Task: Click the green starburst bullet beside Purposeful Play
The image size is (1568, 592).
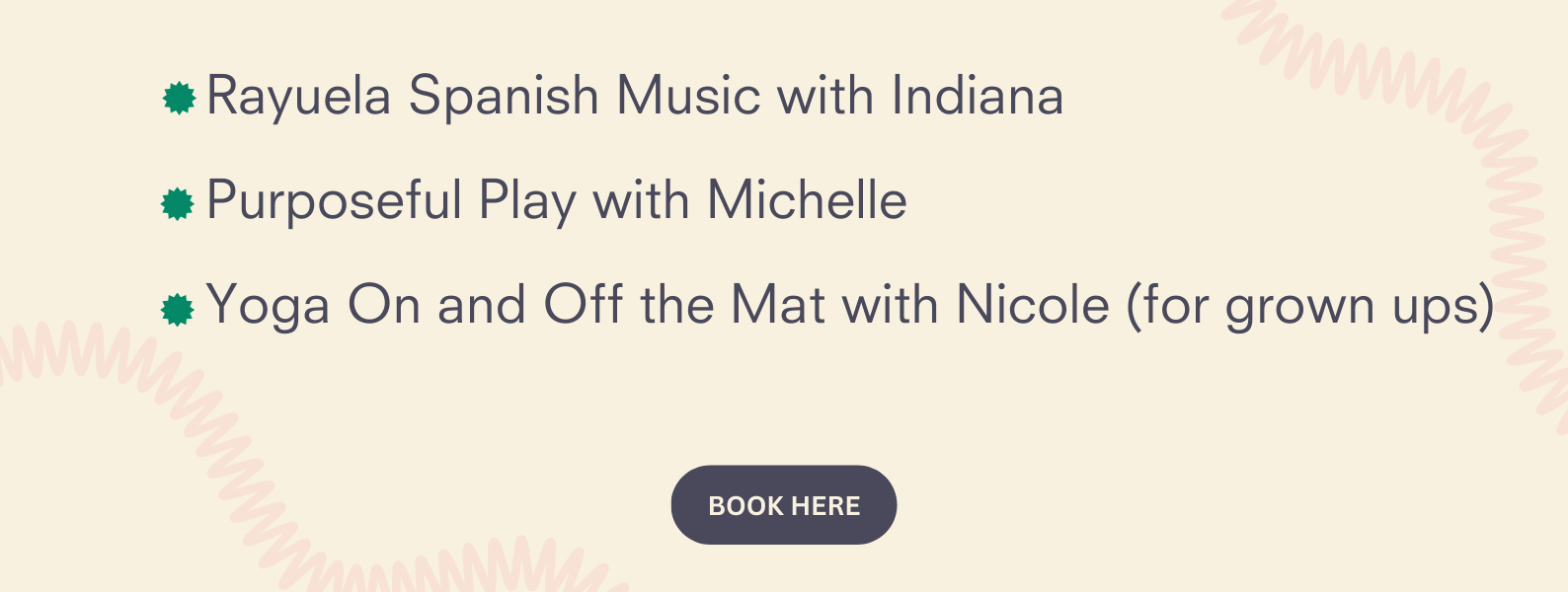Action: click(178, 204)
